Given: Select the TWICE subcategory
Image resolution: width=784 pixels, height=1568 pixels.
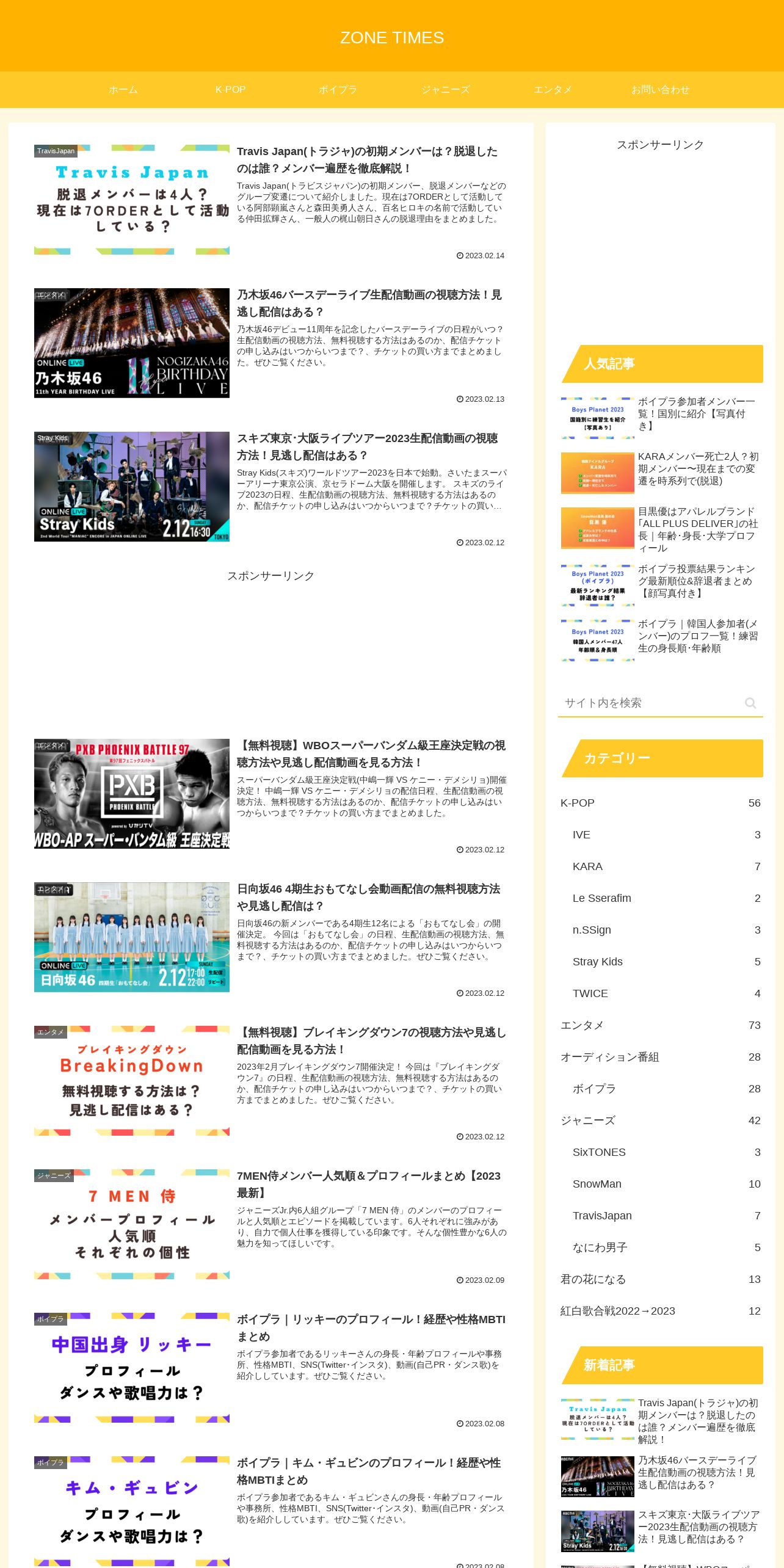Looking at the screenshot, I should (667, 993).
